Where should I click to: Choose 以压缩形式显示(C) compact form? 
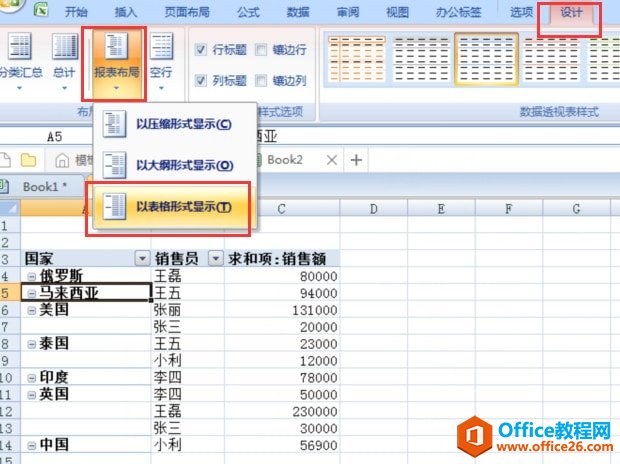click(174, 124)
